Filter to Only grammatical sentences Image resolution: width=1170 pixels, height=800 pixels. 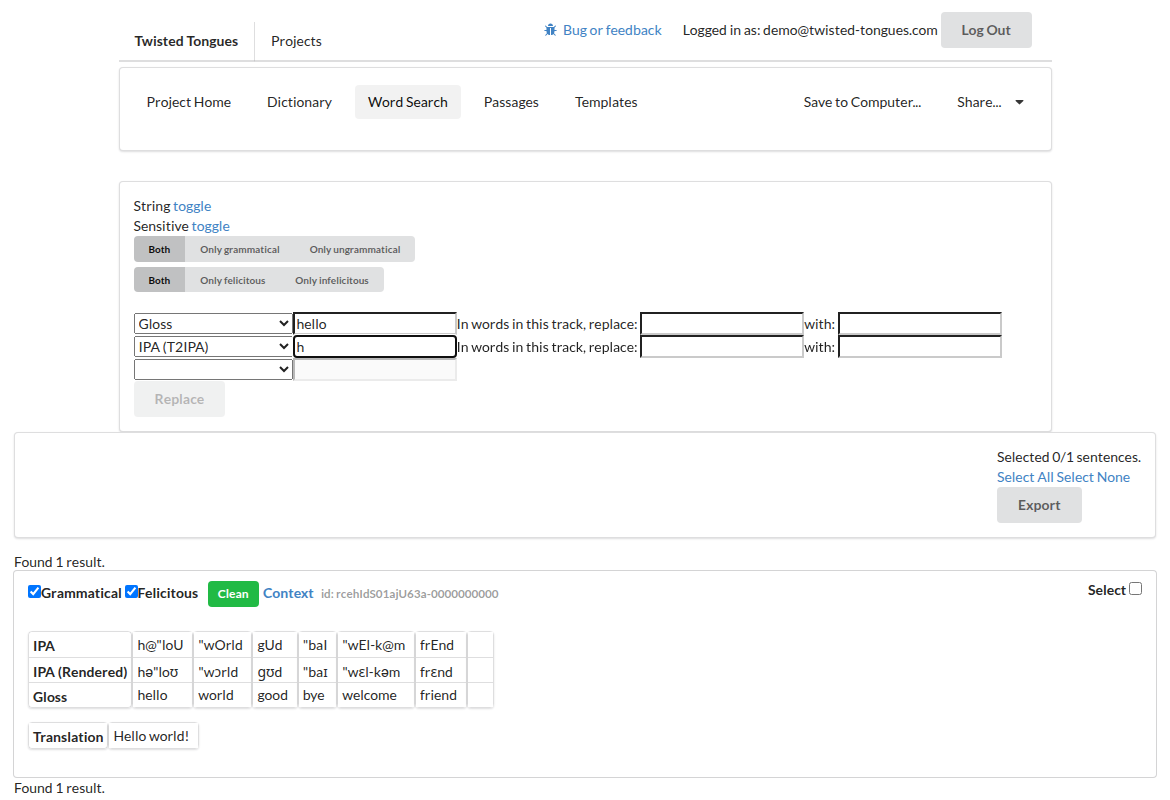pos(240,249)
